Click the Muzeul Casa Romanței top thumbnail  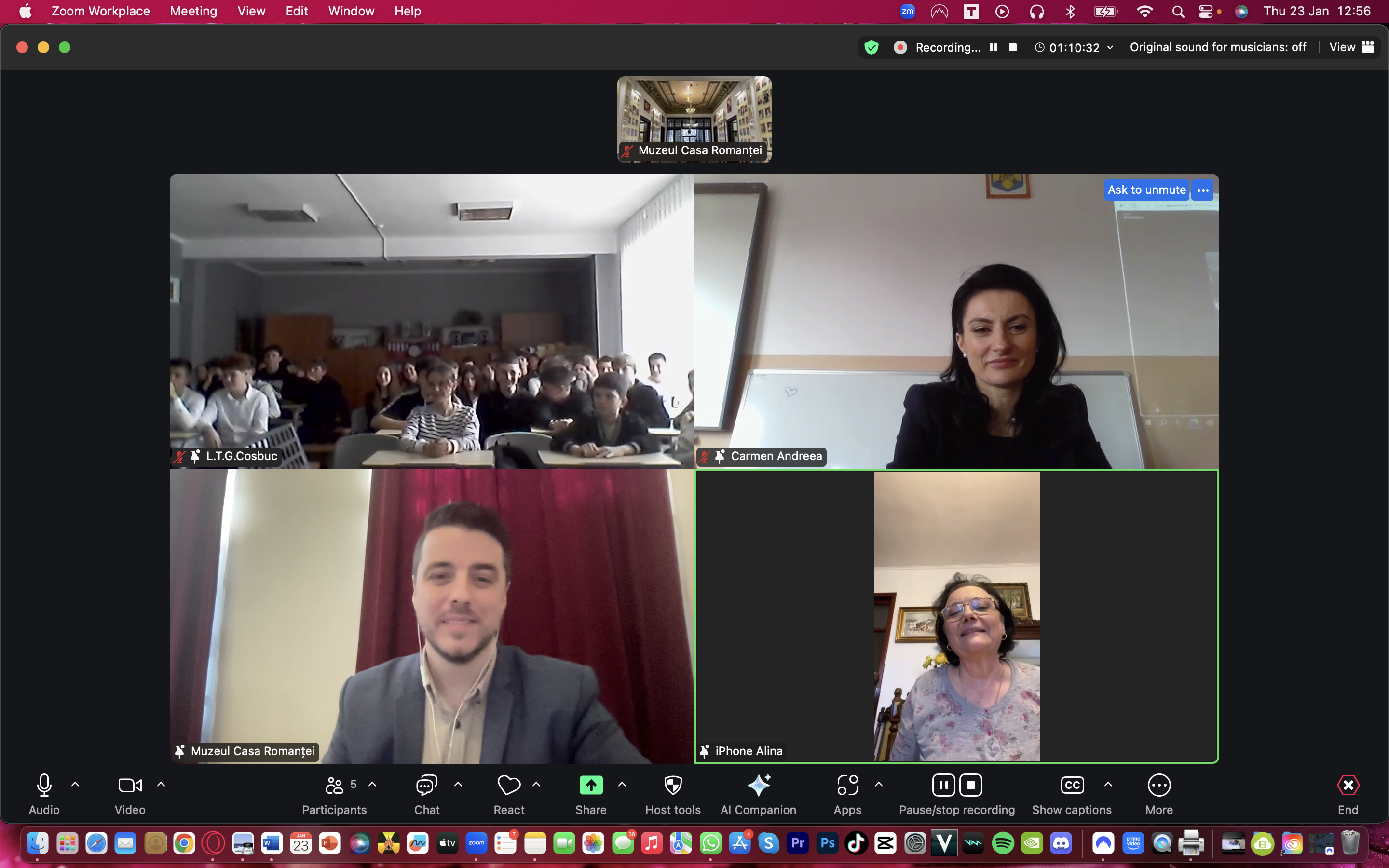click(x=694, y=119)
